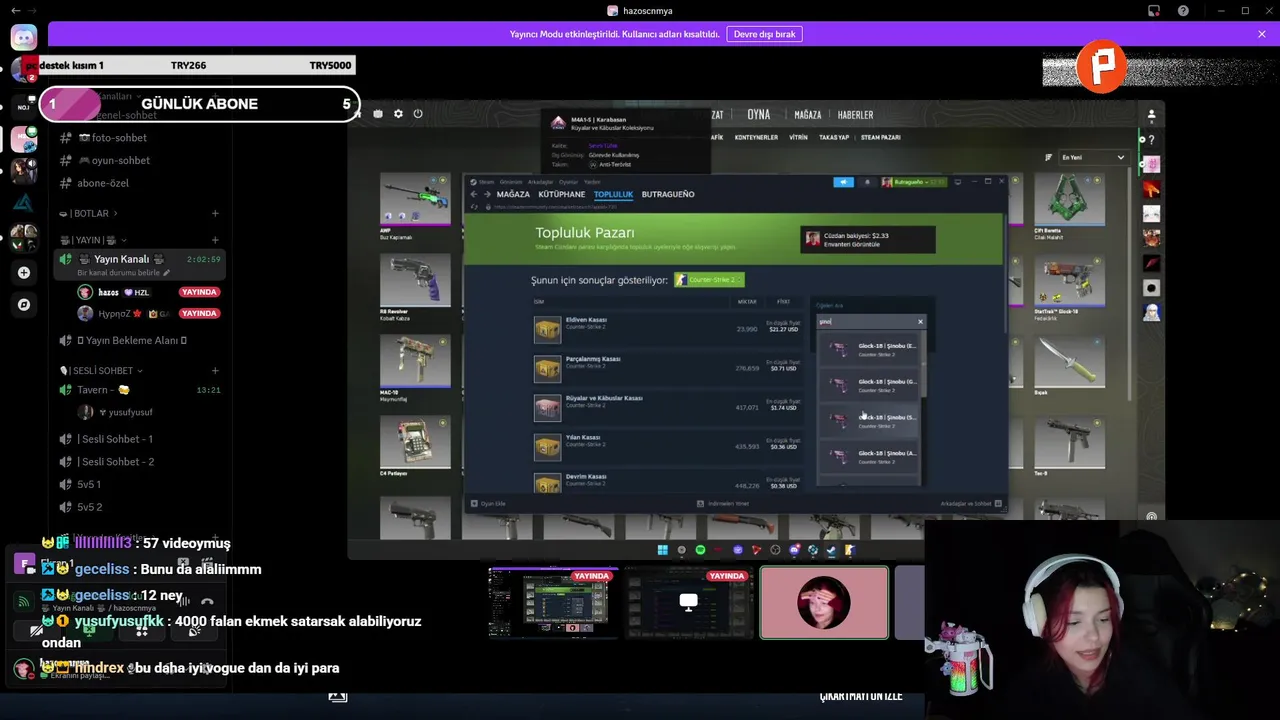Open the ÇIKARTMAYI ÜN İZLE link
This screenshot has height=720, width=1280.
tap(861, 696)
